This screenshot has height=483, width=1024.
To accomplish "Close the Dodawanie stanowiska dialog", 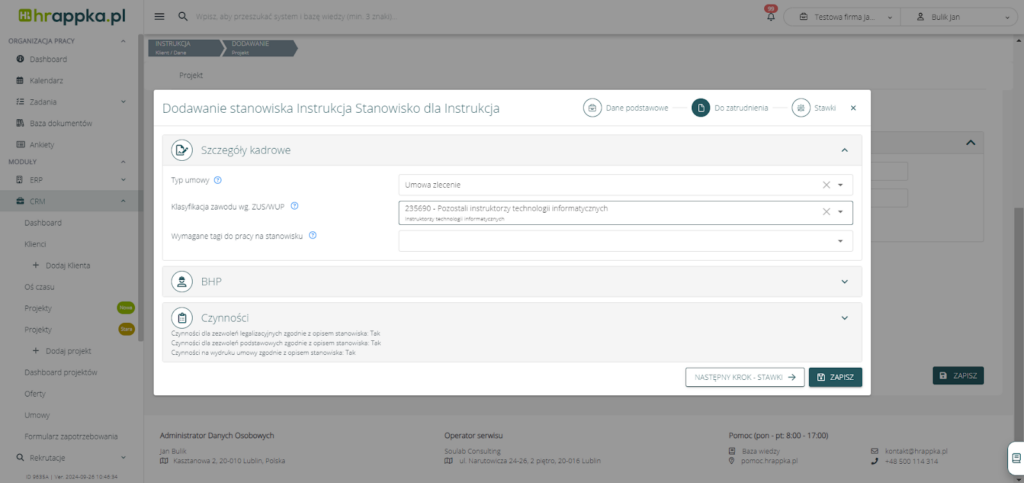I will click(x=853, y=108).
